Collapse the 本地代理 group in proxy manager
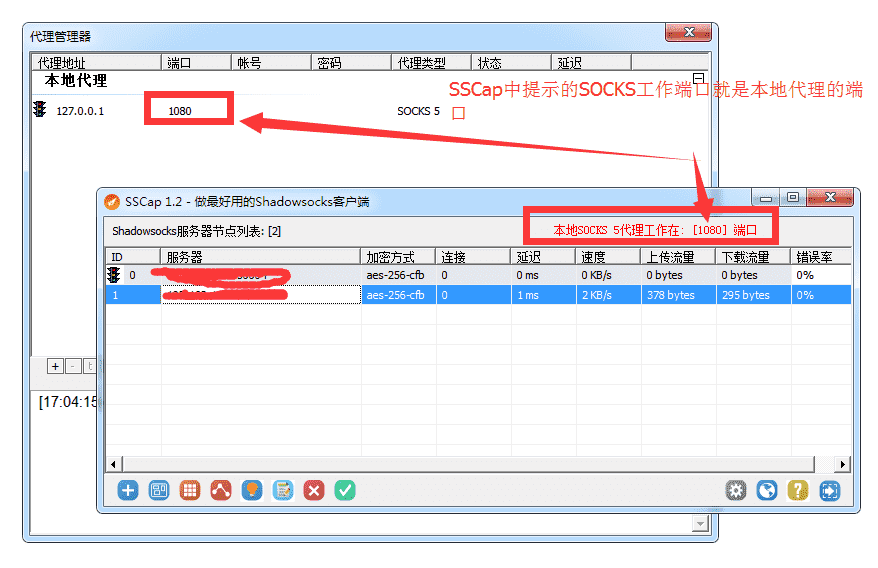This screenshot has height=568, width=878. [699, 78]
